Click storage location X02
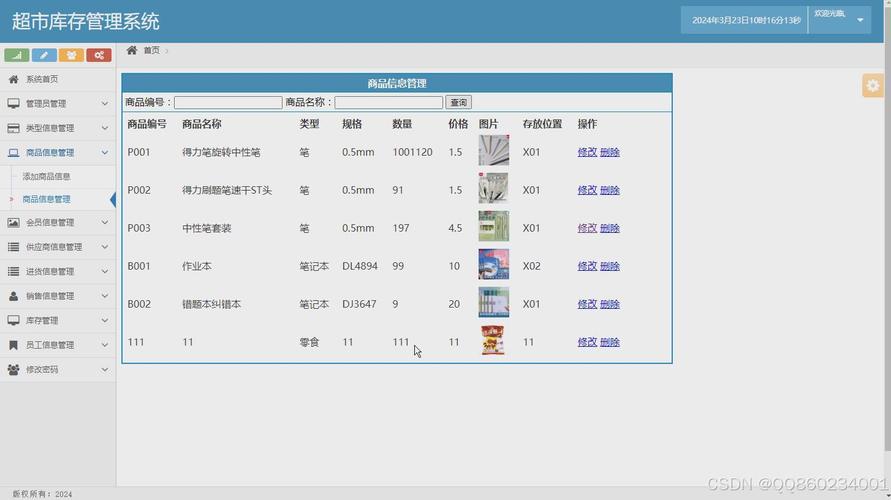The height and width of the screenshot is (500, 891). 531,266
